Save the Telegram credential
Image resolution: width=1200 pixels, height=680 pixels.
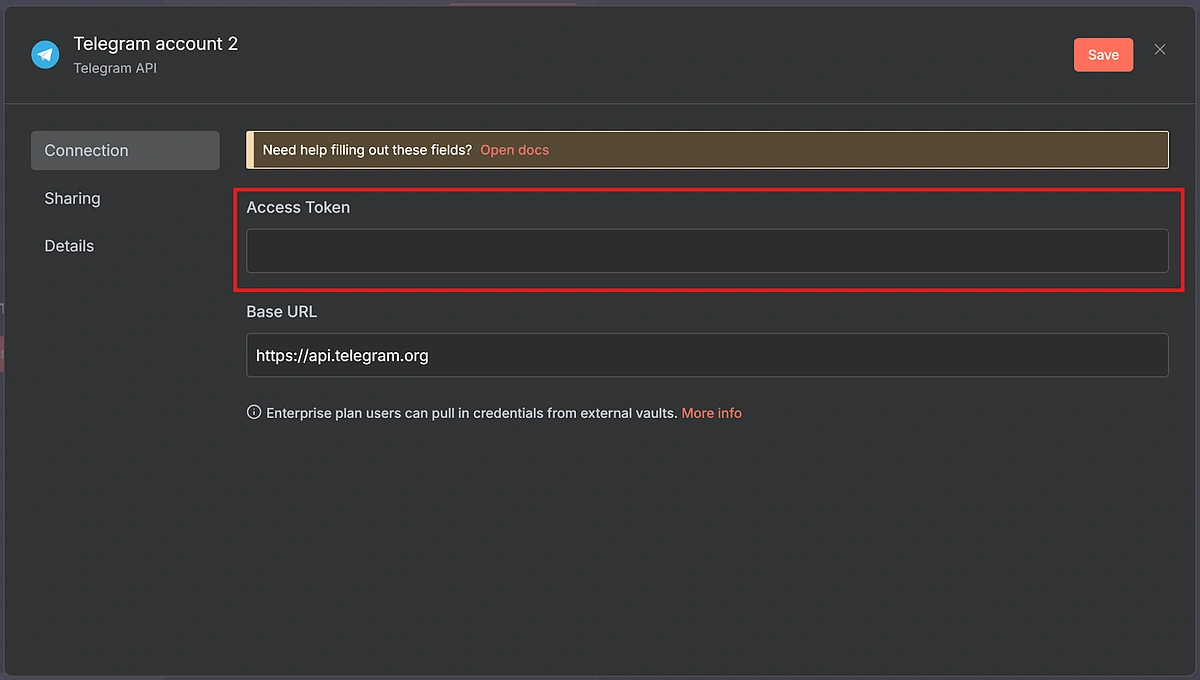pos(1103,55)
